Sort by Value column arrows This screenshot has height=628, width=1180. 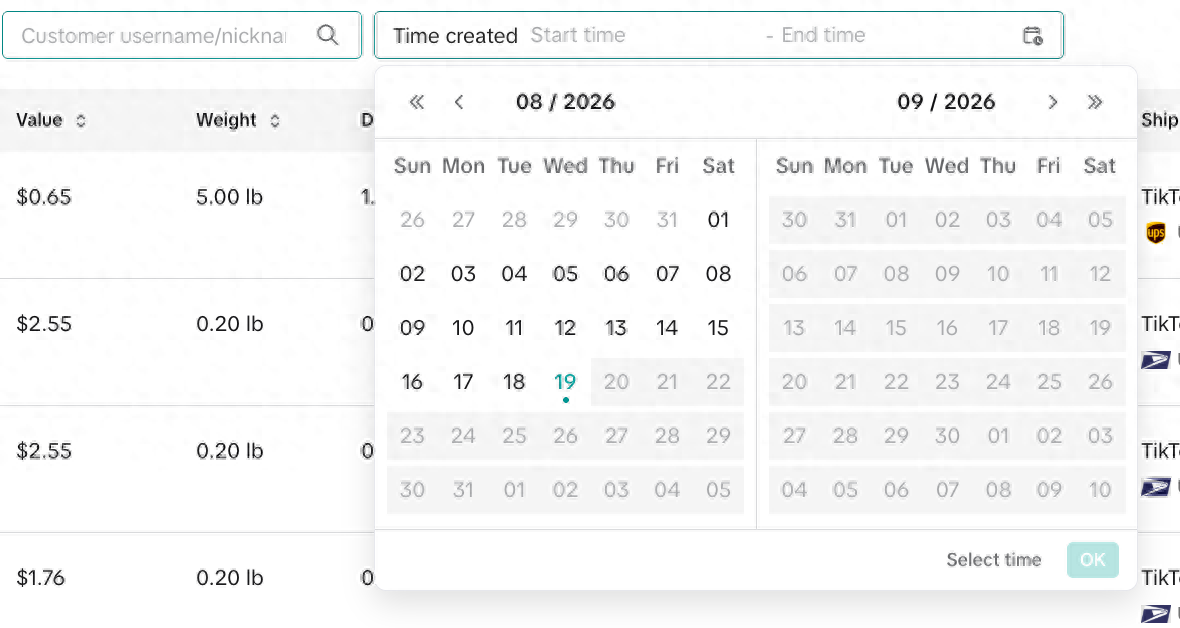coord(81,120)
